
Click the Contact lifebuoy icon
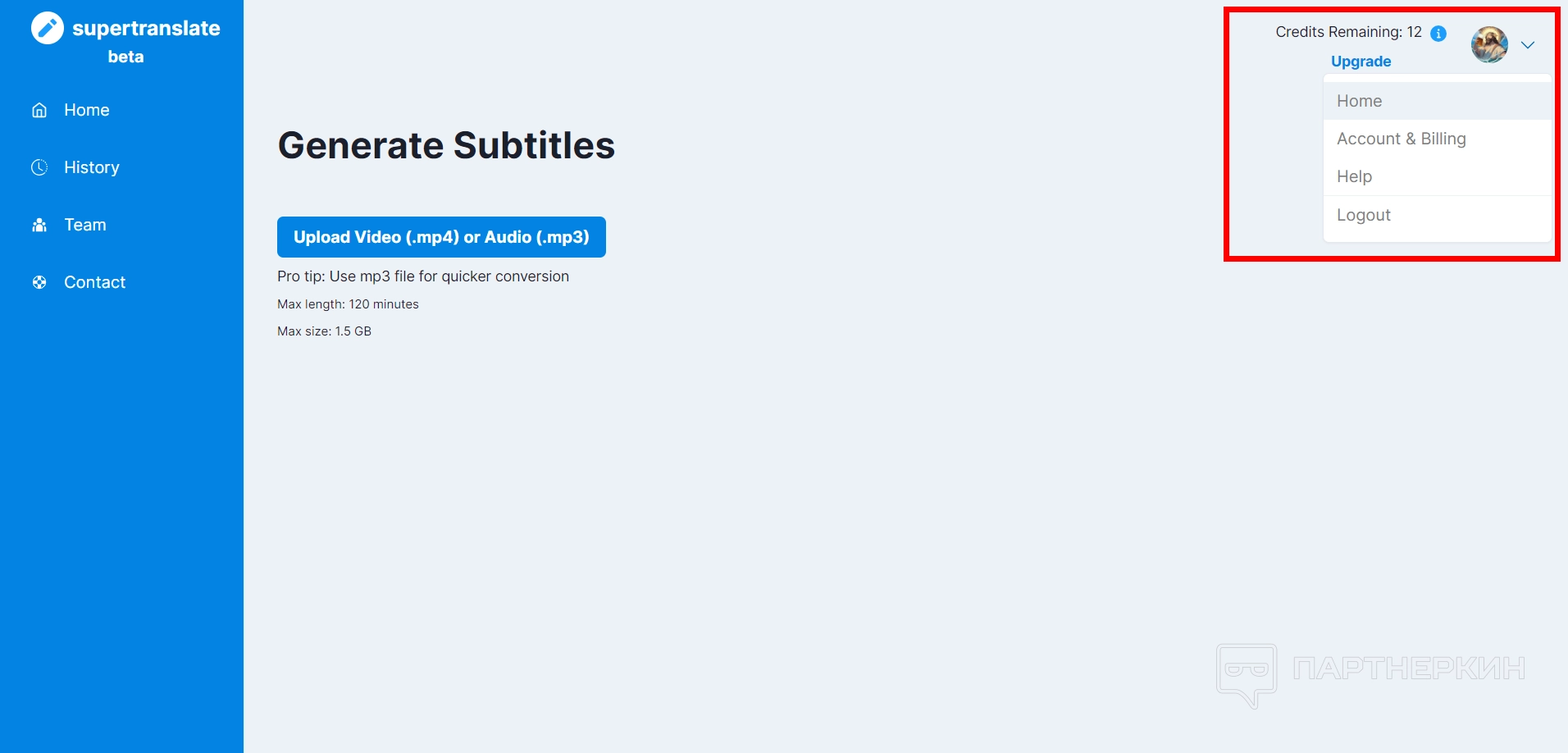pyautogui.click(x=39, y=282)
